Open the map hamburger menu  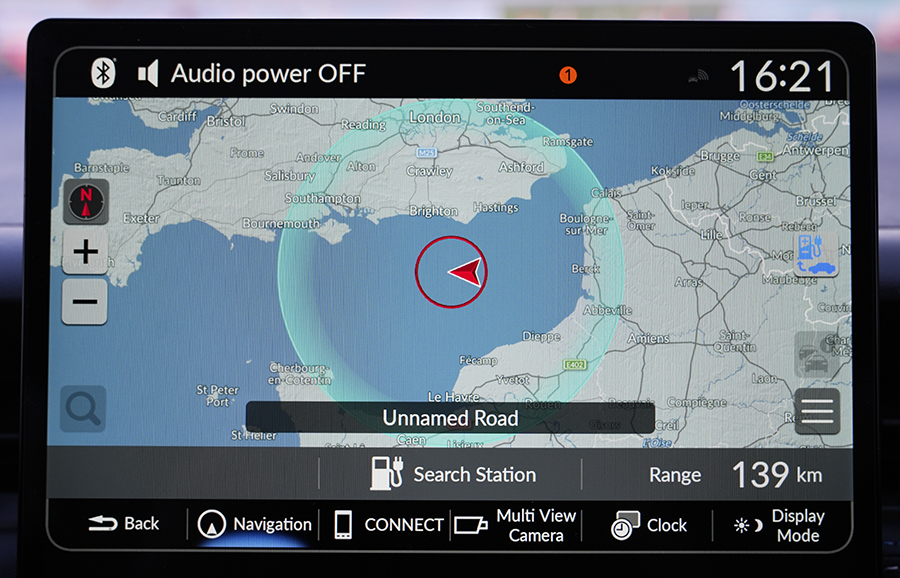click(x=817, y=411)
